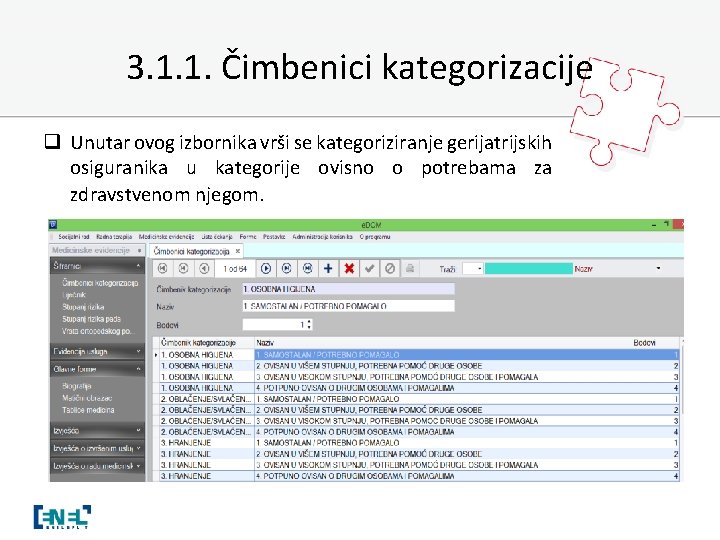Open Matični obrazac under Glavne forme
Image resolution: width=720 pixels, height=540 pixels.
[x=87, y=398]
